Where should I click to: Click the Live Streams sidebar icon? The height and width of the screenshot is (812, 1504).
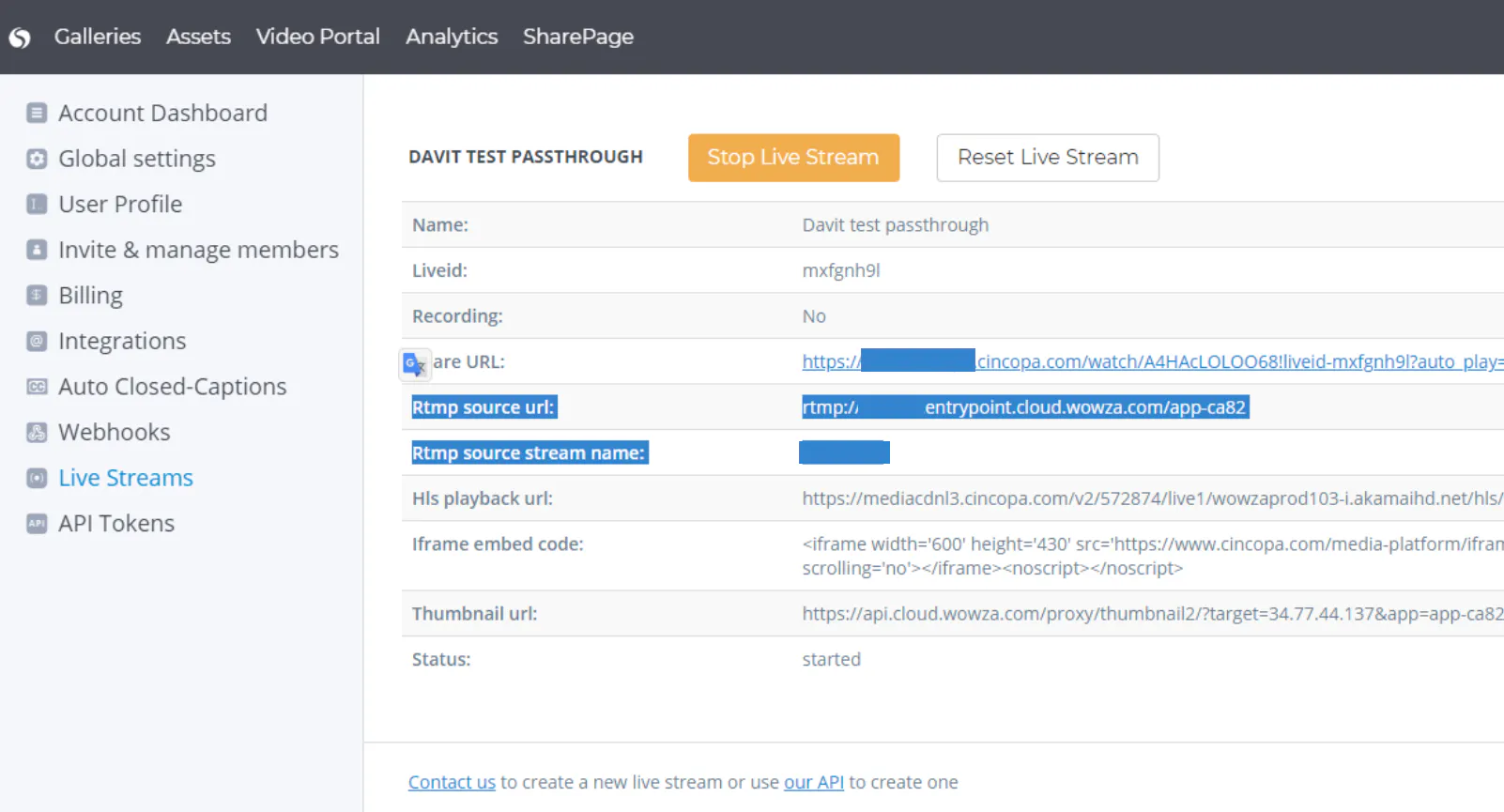pos(37,478)
